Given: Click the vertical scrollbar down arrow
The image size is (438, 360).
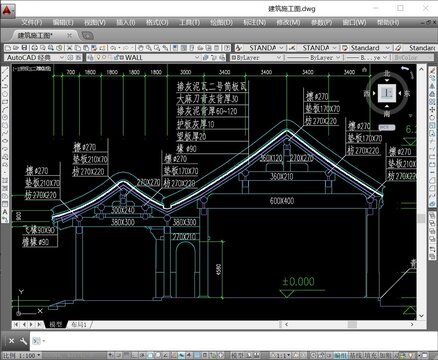Looking at the screenshot, I should click(421, 315).
